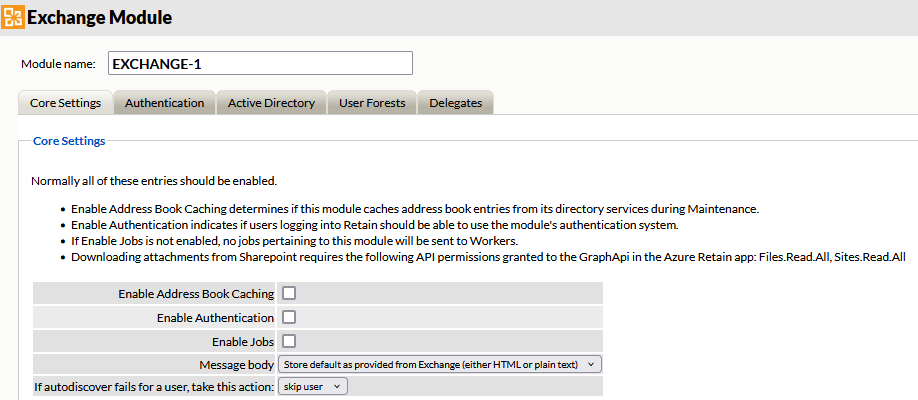918x400 pixels.
Task: Click the Exchange Module heading text
Action: point(100,18)
